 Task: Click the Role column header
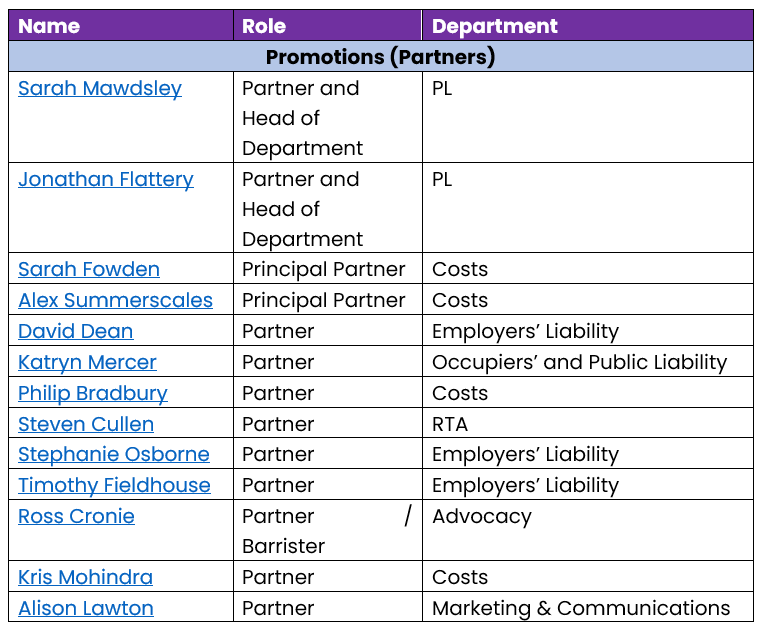coord(264,26)
